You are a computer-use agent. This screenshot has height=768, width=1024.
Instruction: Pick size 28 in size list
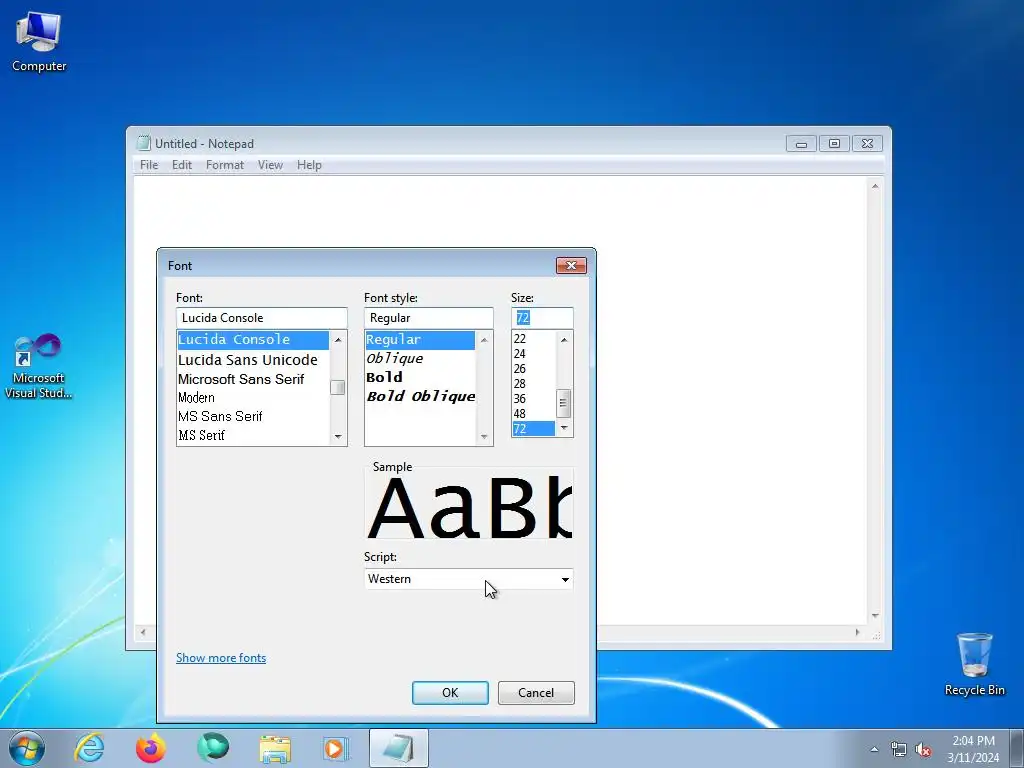(x=534, y=384)
